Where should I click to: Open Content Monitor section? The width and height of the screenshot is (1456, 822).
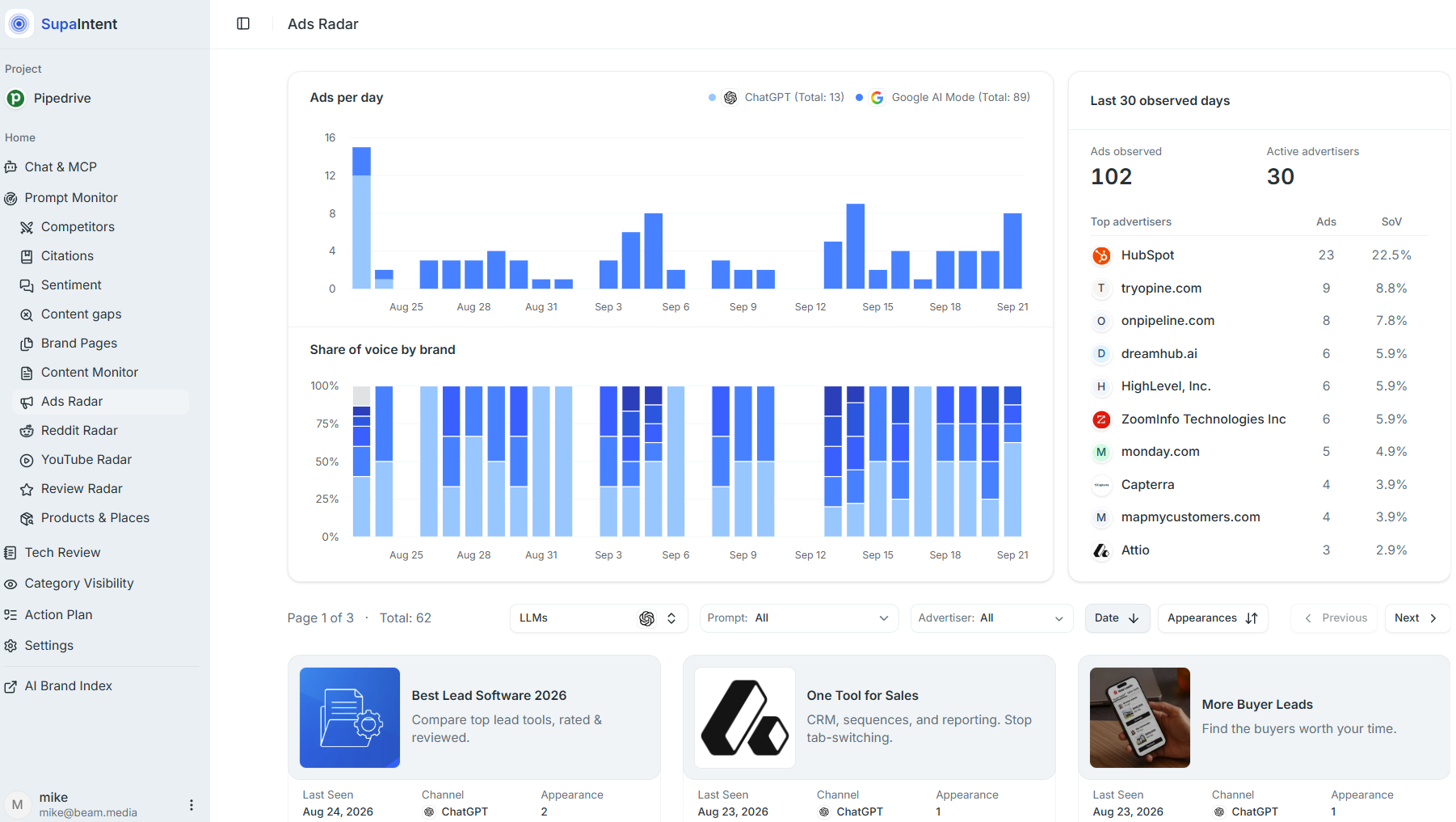(100, 373)
